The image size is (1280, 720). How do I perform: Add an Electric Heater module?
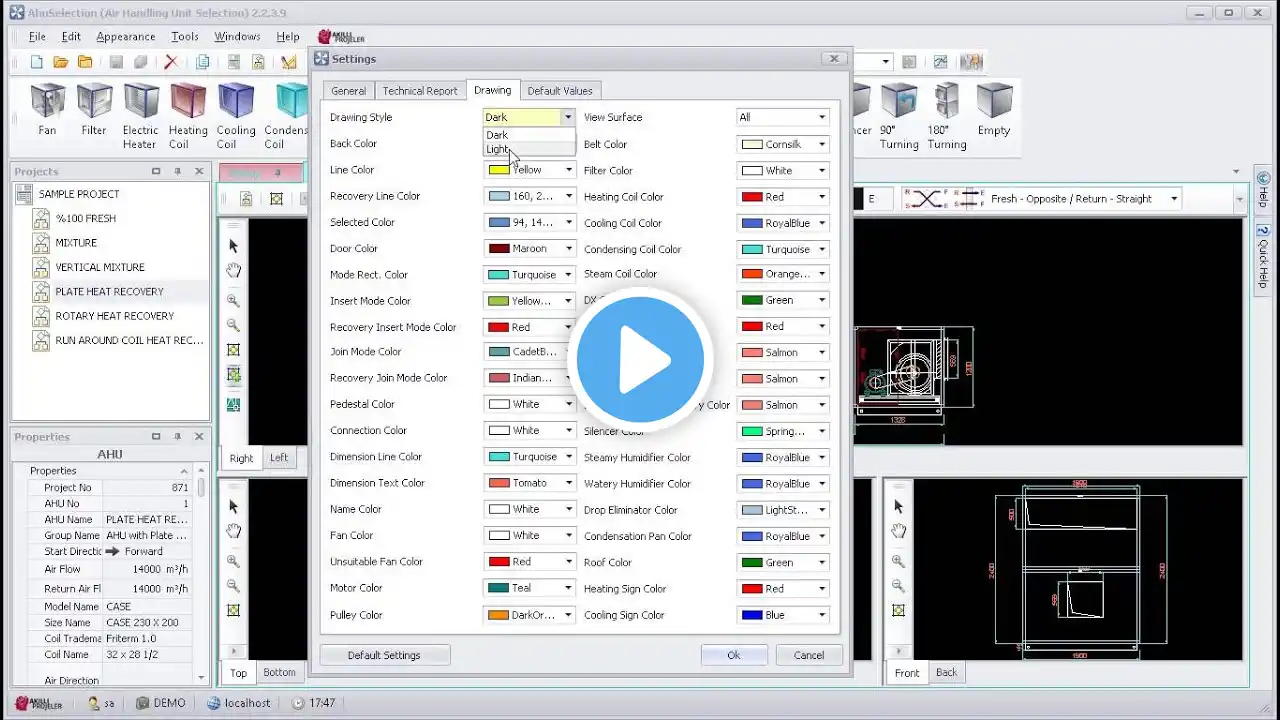pos(140,117)
